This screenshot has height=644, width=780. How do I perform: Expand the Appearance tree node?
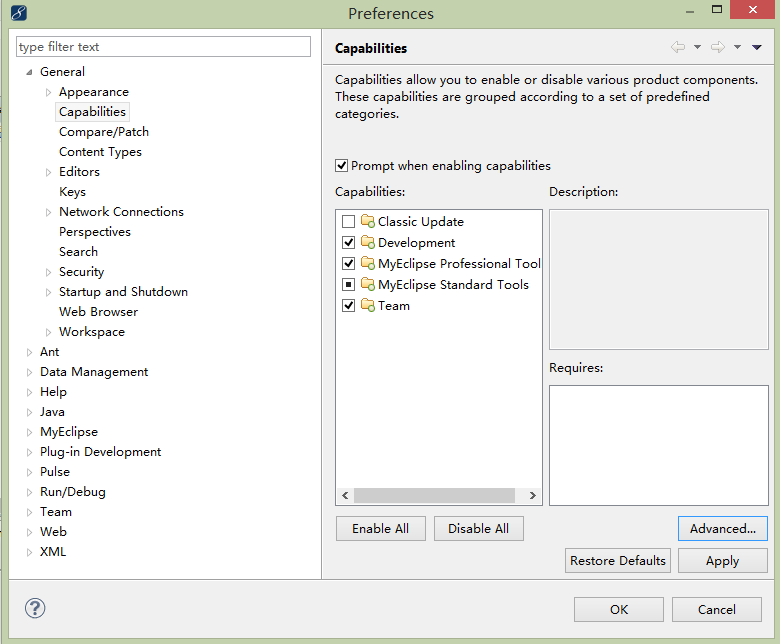coord(48,92)
